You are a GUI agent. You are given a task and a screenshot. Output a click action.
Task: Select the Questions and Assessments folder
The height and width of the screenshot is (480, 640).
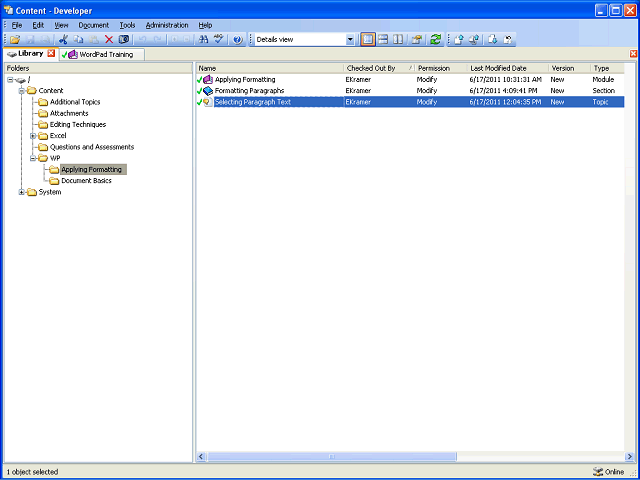click(x=92, y=147)
